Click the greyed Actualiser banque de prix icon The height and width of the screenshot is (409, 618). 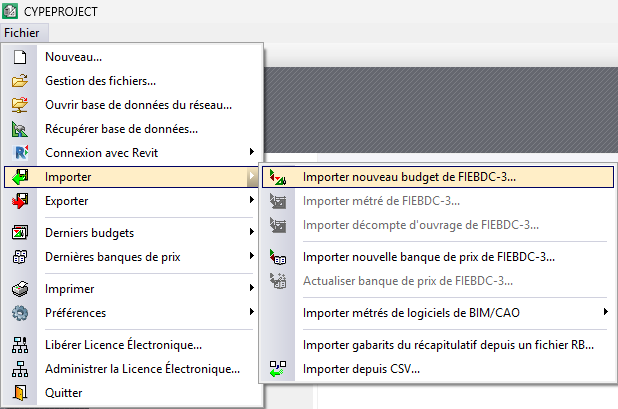click(x=278, y=281)
